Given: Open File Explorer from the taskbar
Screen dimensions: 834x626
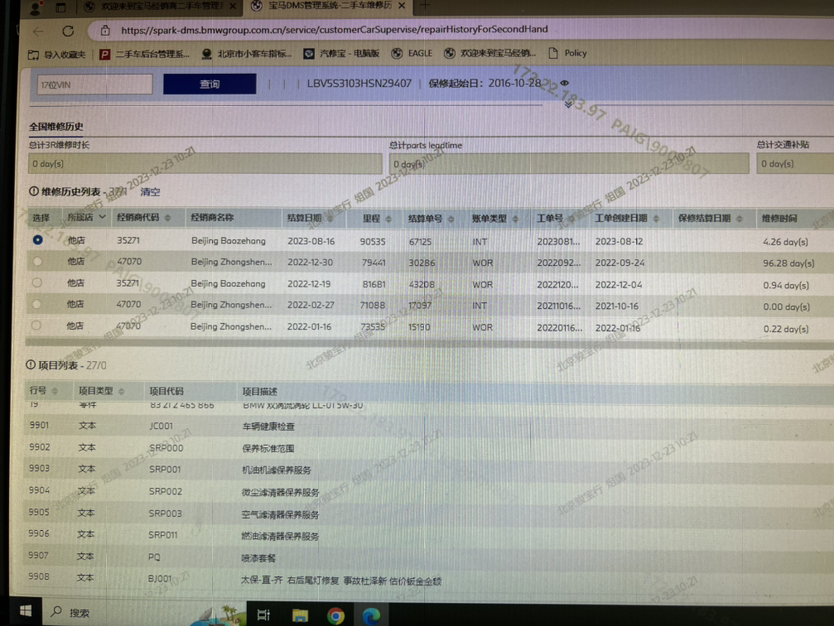Looking at the screenshot, I should 300,615.
